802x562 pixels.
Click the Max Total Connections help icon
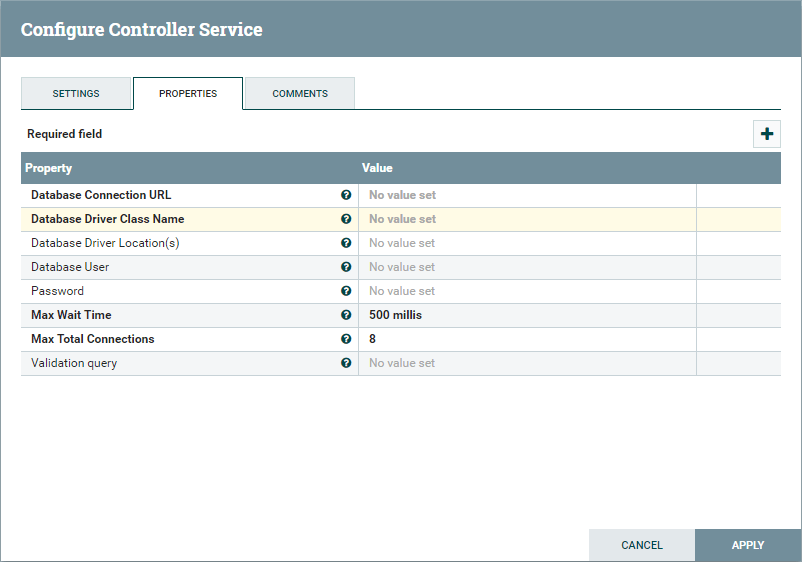346,339
